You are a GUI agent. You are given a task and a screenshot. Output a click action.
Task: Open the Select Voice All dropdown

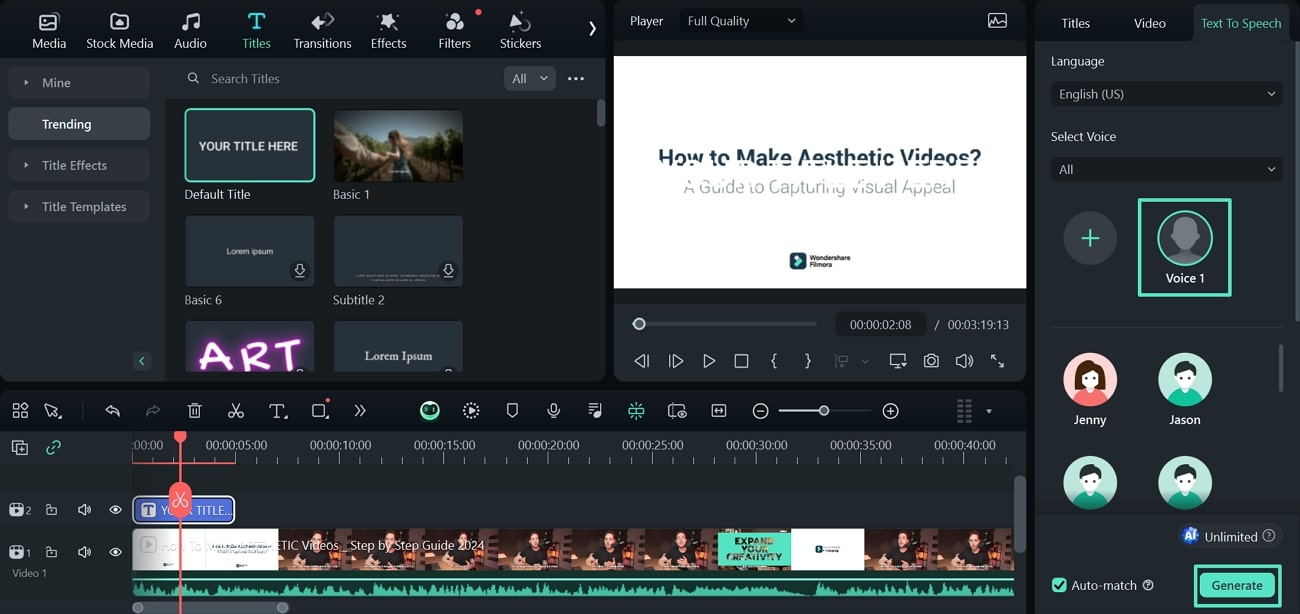pos(1167,170)
